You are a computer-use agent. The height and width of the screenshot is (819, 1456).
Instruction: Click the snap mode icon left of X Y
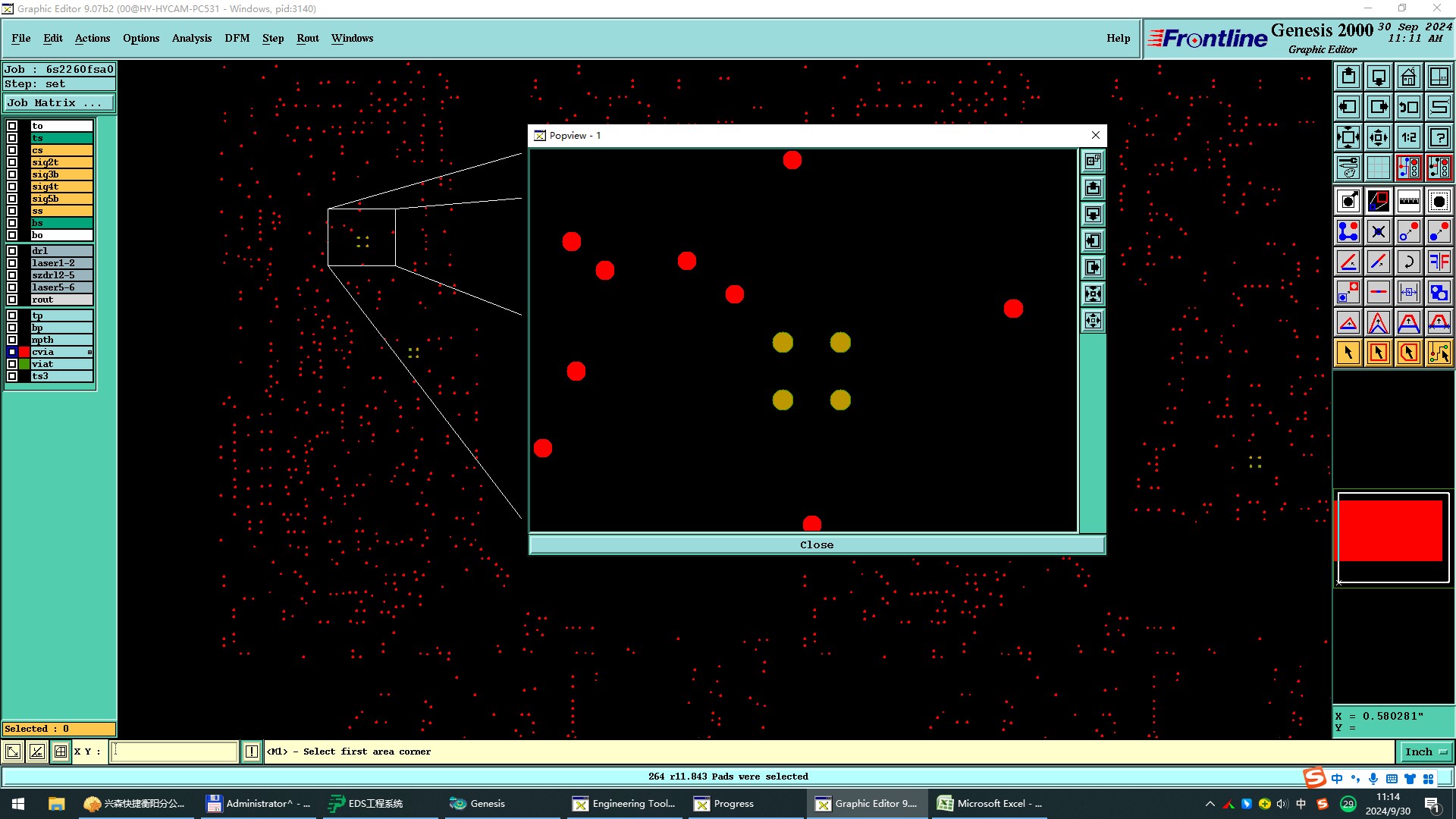point(61,752)
